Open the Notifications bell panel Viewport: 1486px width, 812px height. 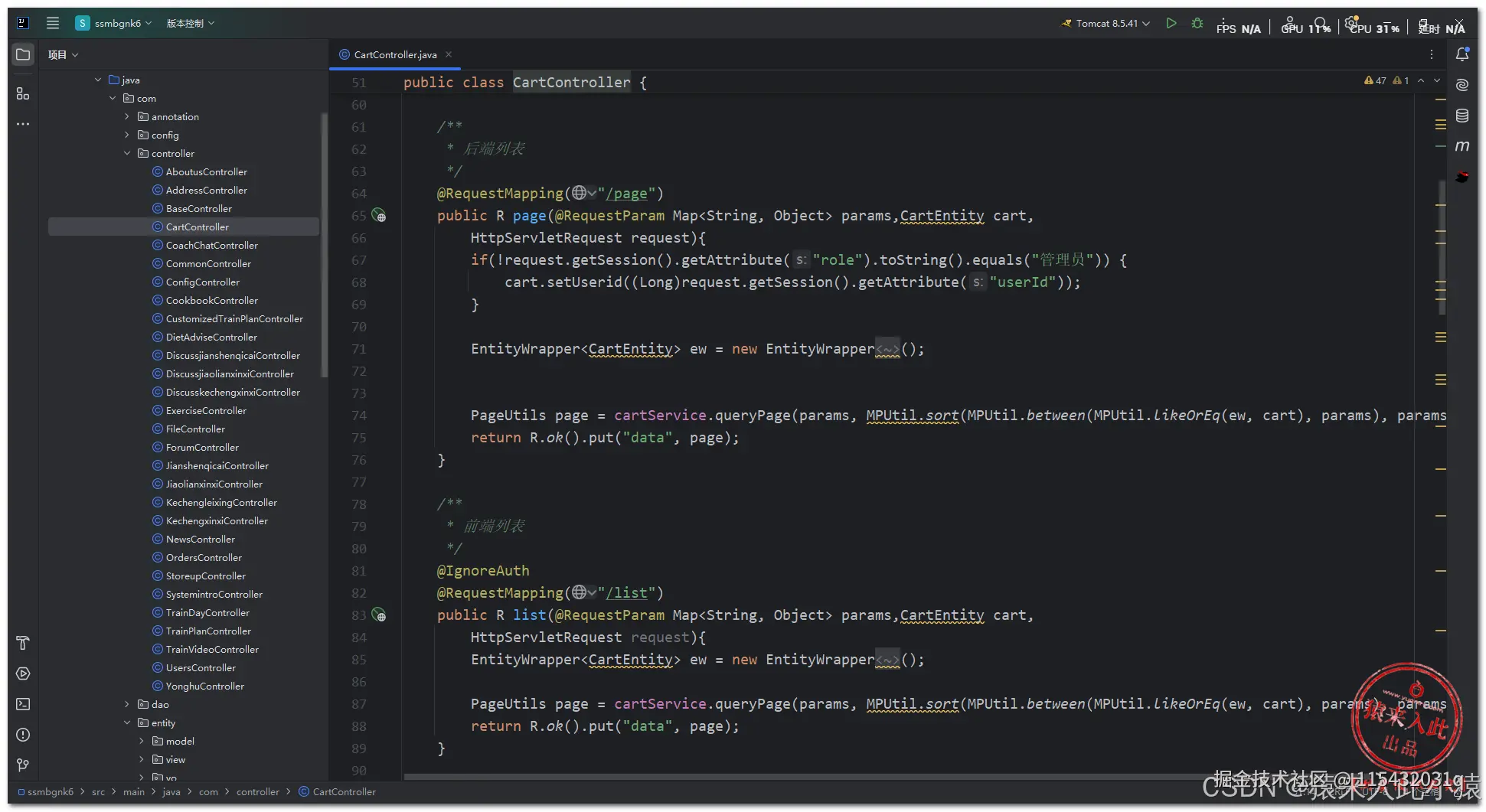(1462, 54)
